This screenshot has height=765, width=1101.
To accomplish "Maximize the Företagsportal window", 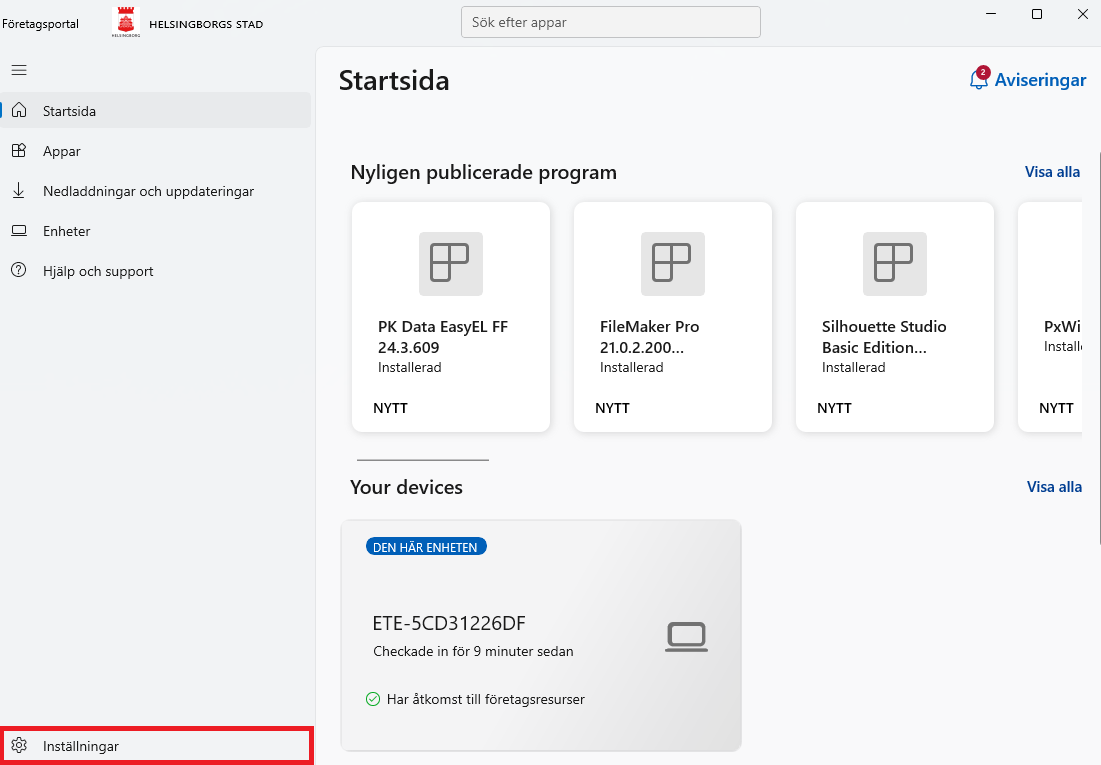I will tap(1036, 14).
